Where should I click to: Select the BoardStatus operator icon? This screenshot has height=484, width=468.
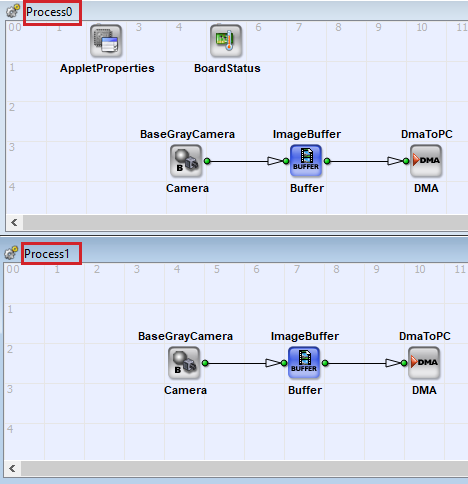pos(226,41)
